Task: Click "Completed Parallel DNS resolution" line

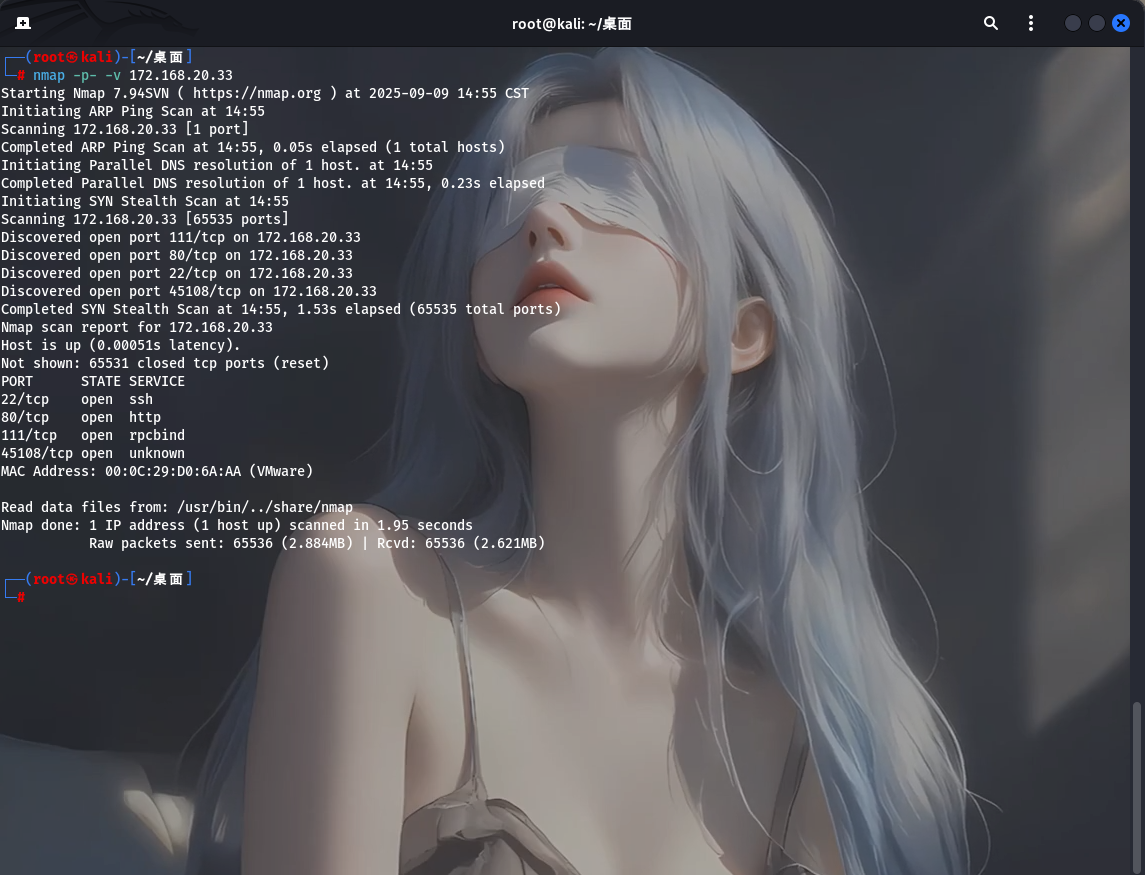Action: pyautogui.click(x=273, y=183)
